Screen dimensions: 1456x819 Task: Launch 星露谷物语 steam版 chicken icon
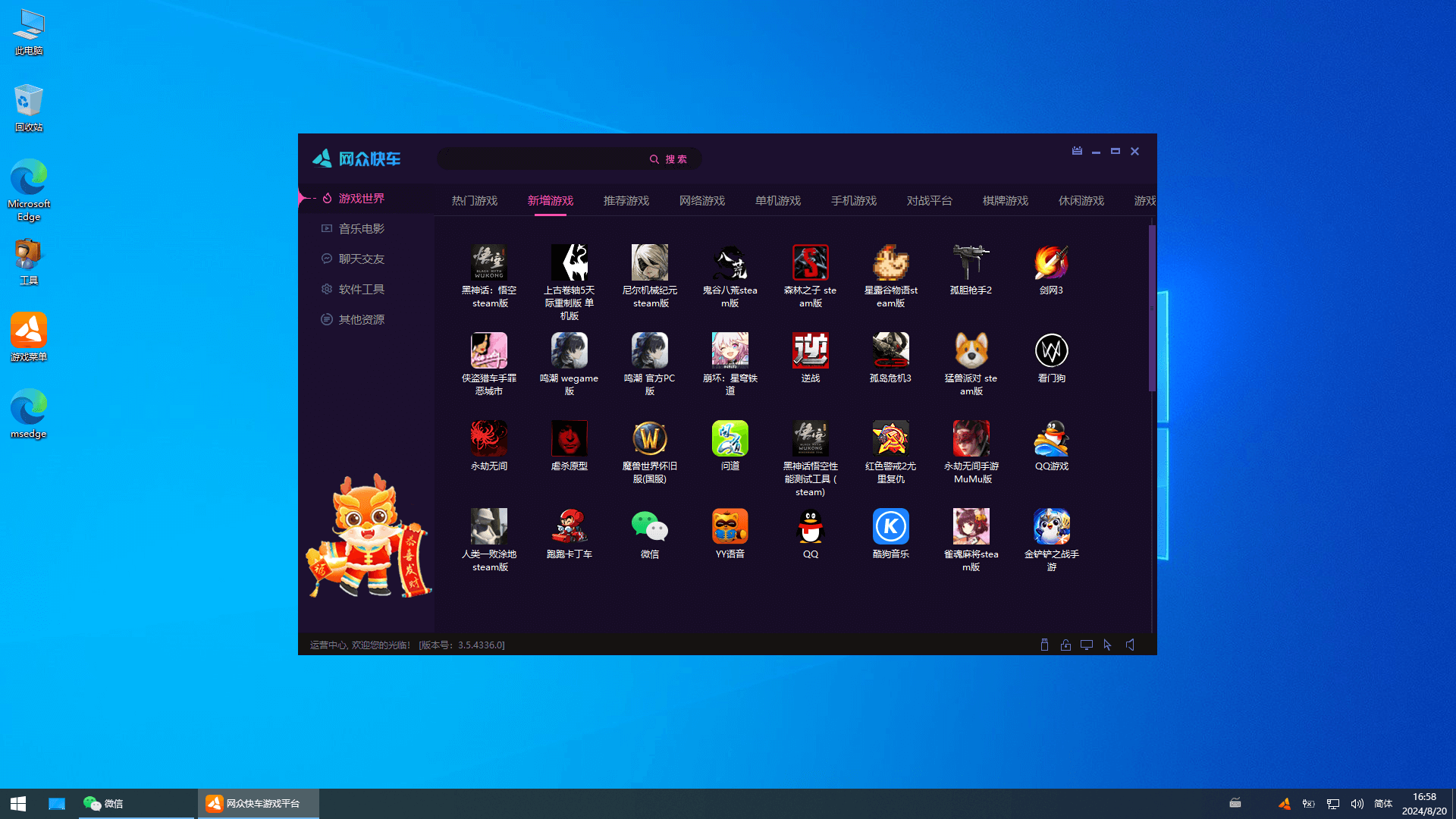[891, 262]
